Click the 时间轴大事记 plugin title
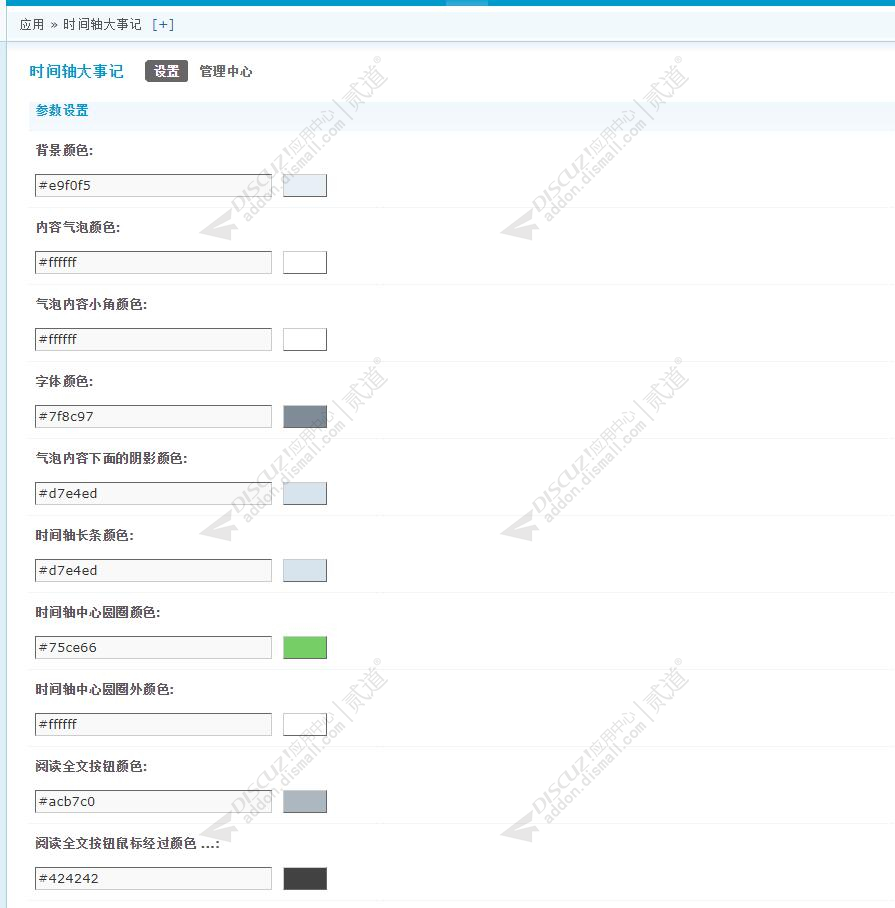This screenshot has height=908, width=895. (x=76, y=71)
